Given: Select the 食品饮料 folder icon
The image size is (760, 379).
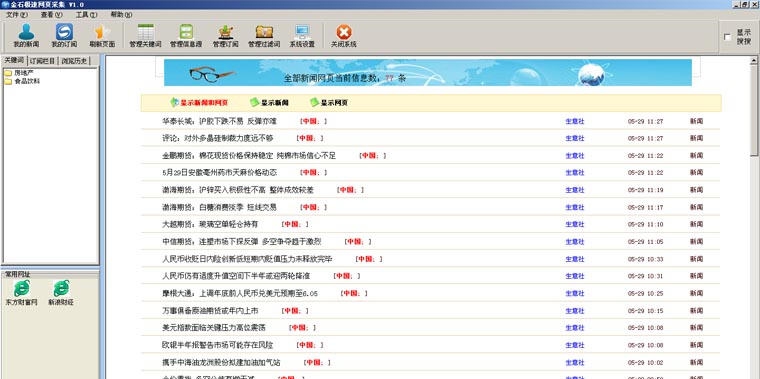Looking at the screenshot, I should [8, 81].
